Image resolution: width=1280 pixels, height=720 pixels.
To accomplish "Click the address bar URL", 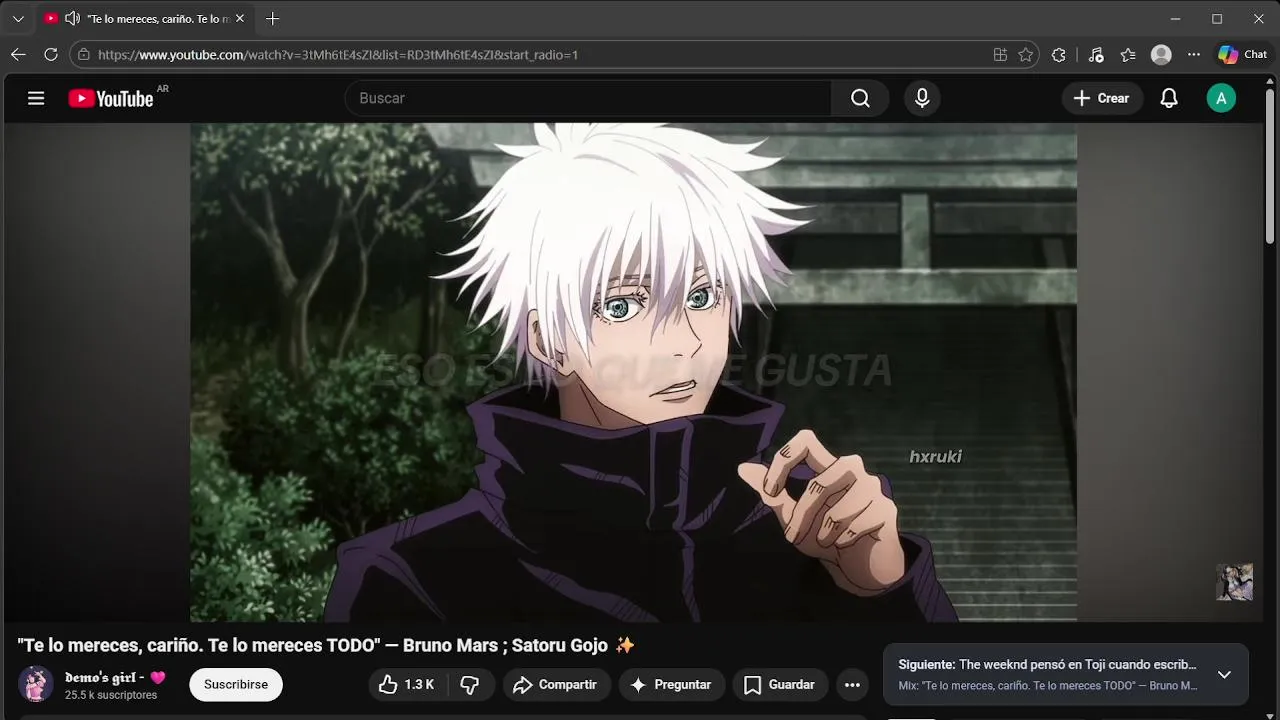I will [338, 55].
